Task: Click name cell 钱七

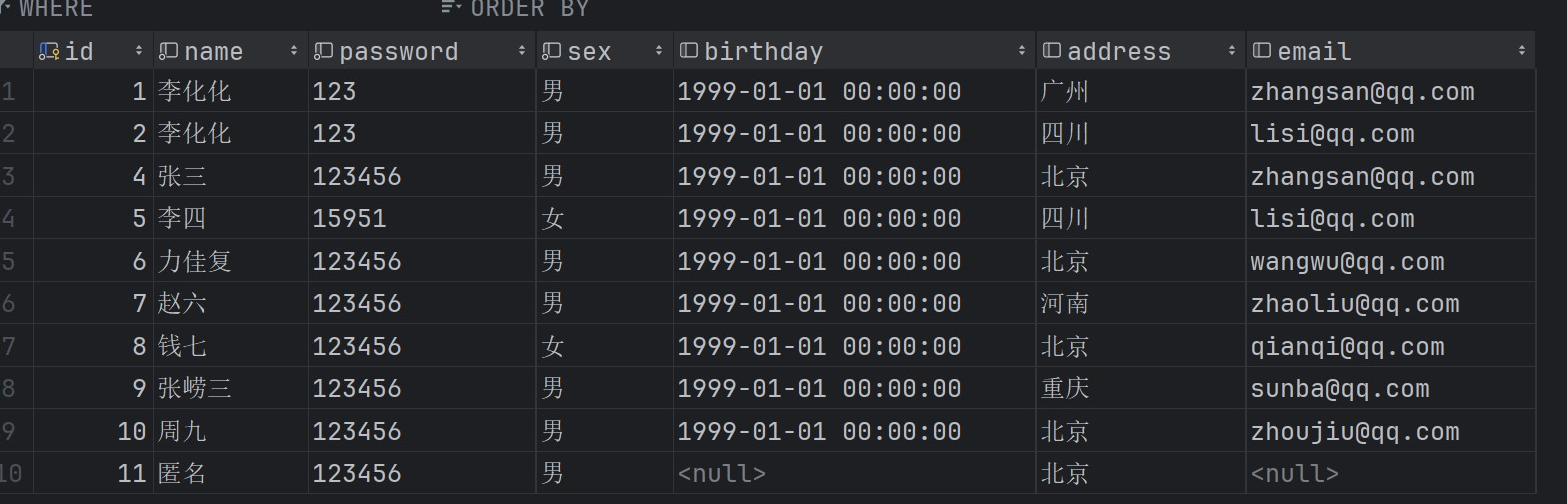Action: 230,346
